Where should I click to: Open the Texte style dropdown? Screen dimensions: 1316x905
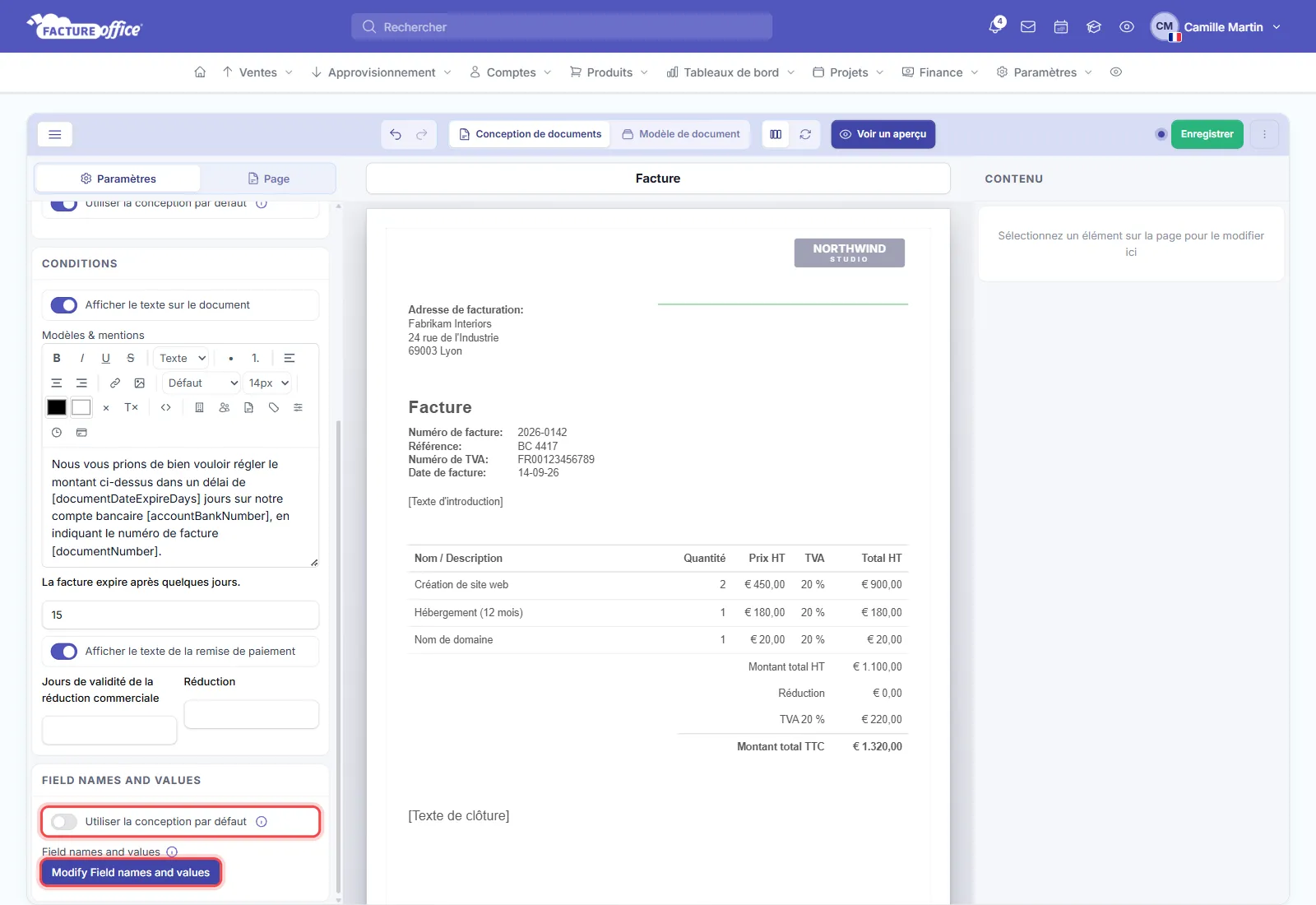point(182,358)
